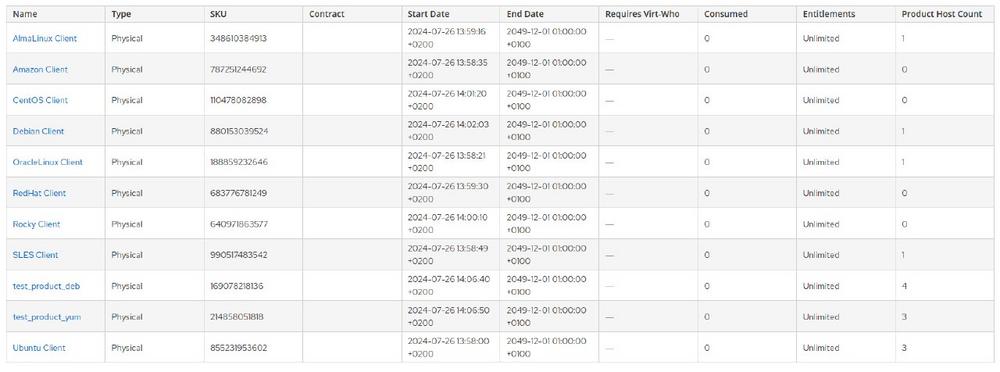Open the AlmaLinux Client subscription
The image size is (1000, 372).
(45, 38)
